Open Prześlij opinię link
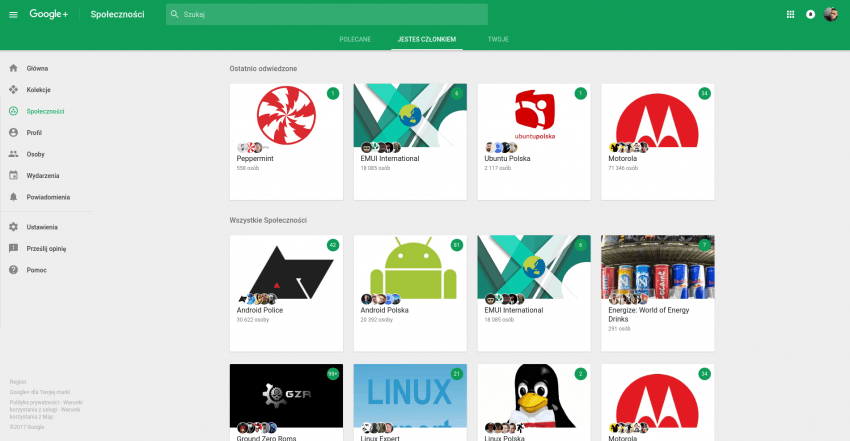850x441 pixels. pyautogui.click(x=47, y=248)
